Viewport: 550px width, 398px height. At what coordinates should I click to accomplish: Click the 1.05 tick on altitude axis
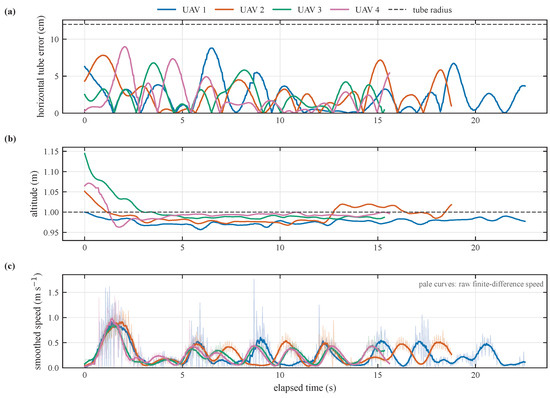click(x=51, y=192)
